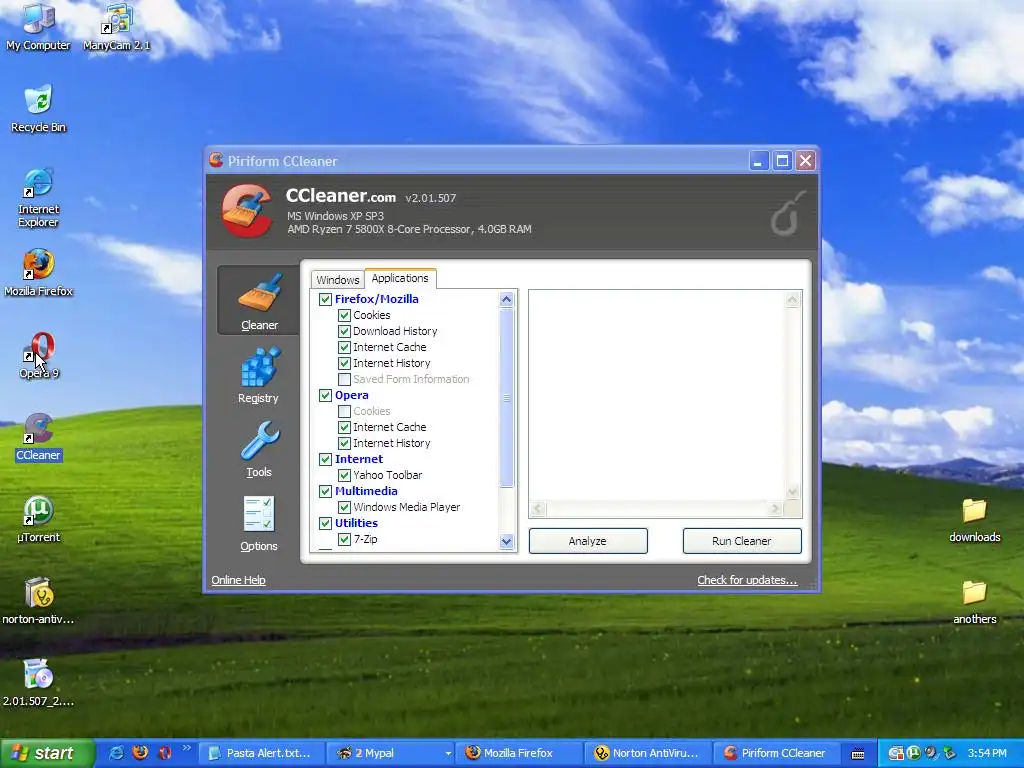Select the Recycle Bin icon

click(x=38, y=109)
